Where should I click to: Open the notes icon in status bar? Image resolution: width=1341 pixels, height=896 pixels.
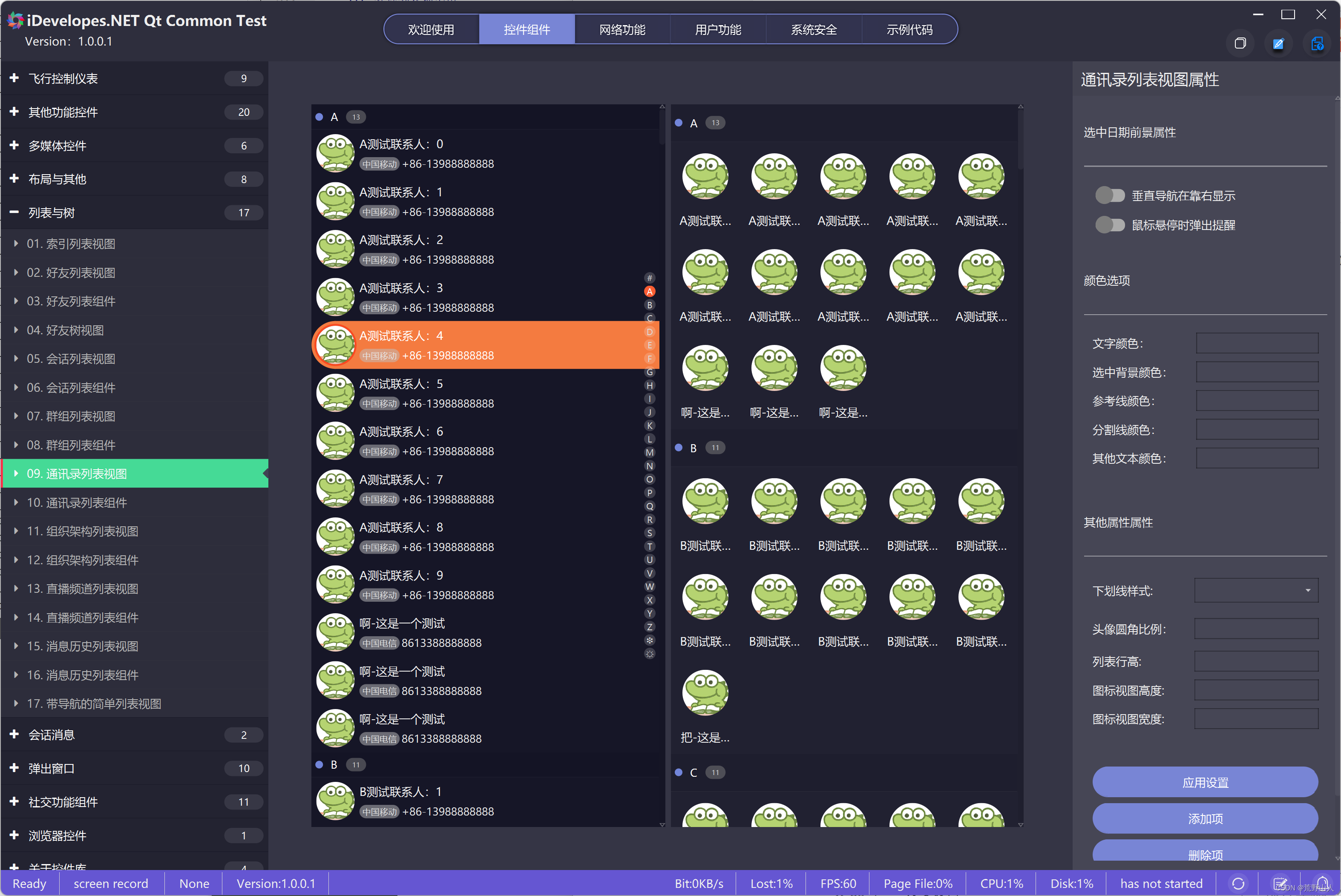click(1280, 883)
